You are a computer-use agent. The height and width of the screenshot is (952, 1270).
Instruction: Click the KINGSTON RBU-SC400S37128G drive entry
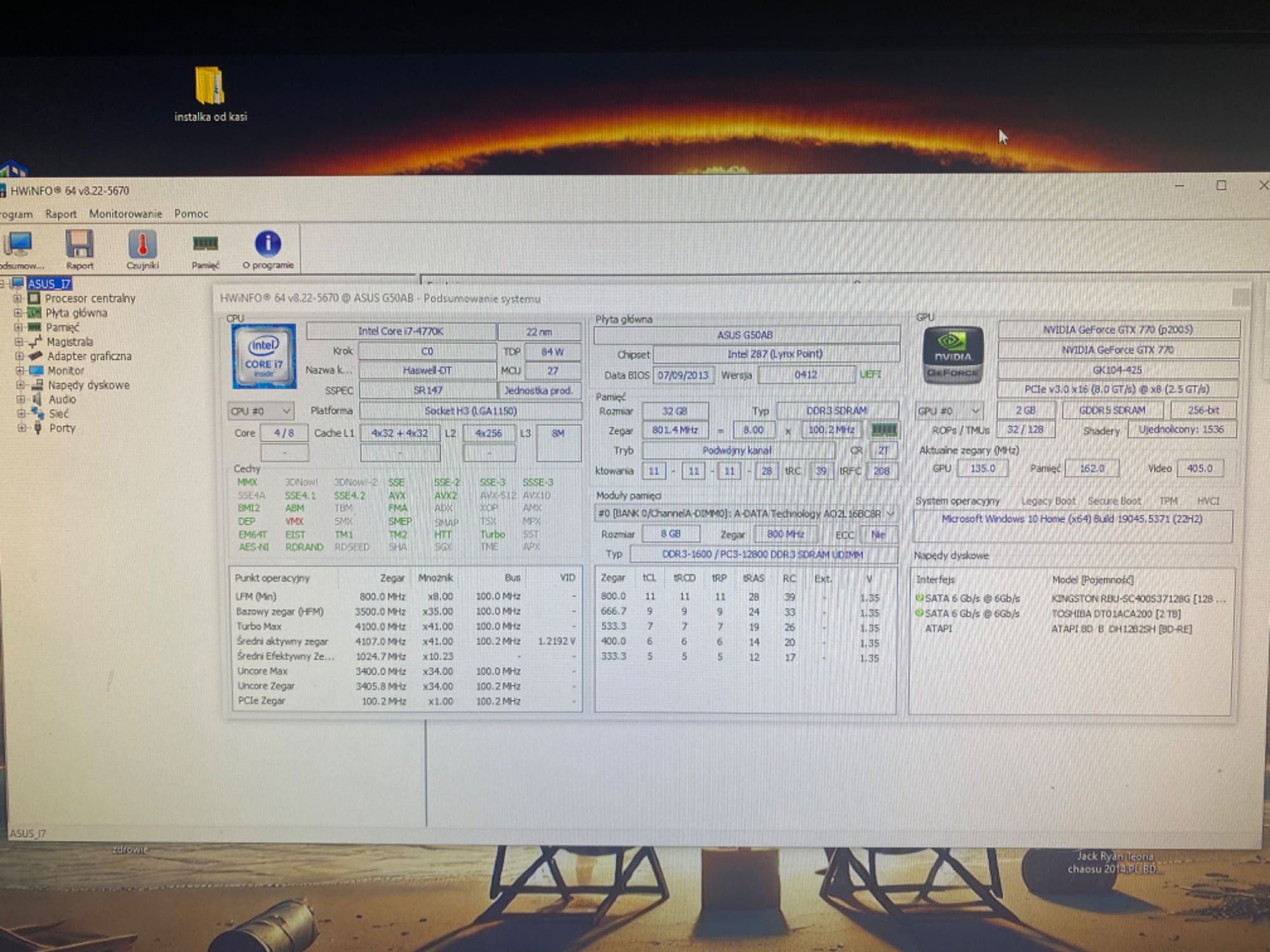point(1072,598)
